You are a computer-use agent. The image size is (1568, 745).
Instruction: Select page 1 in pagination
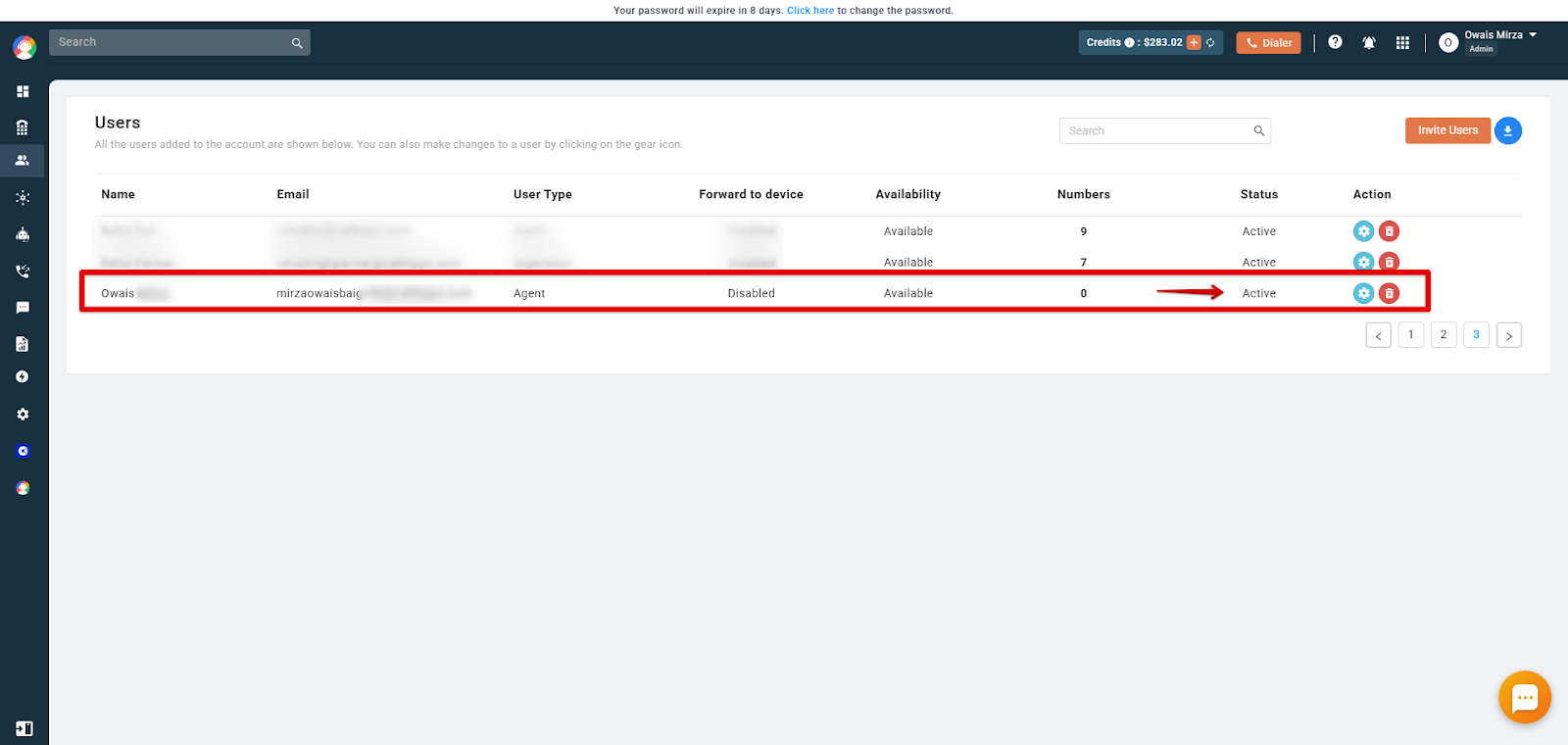(x=1411, y=335)
